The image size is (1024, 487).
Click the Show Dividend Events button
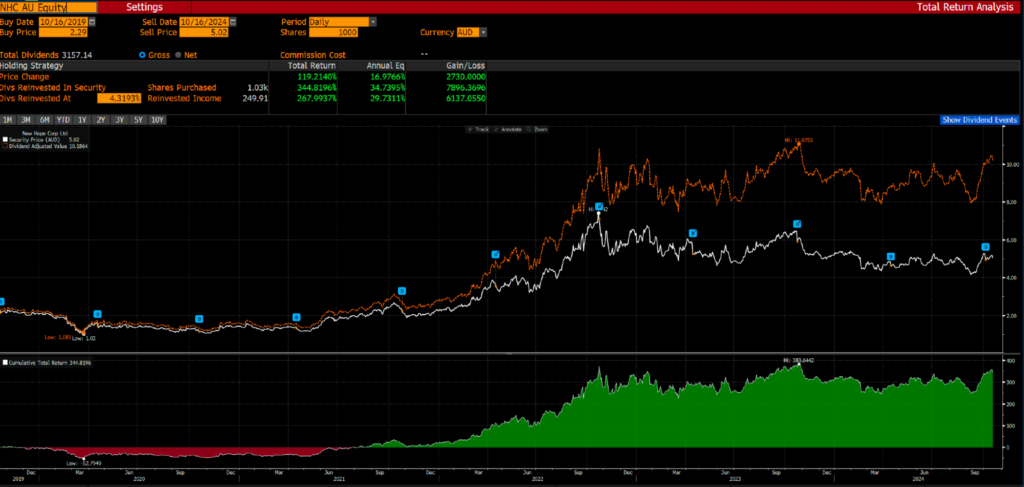click(x=980, y=120)
